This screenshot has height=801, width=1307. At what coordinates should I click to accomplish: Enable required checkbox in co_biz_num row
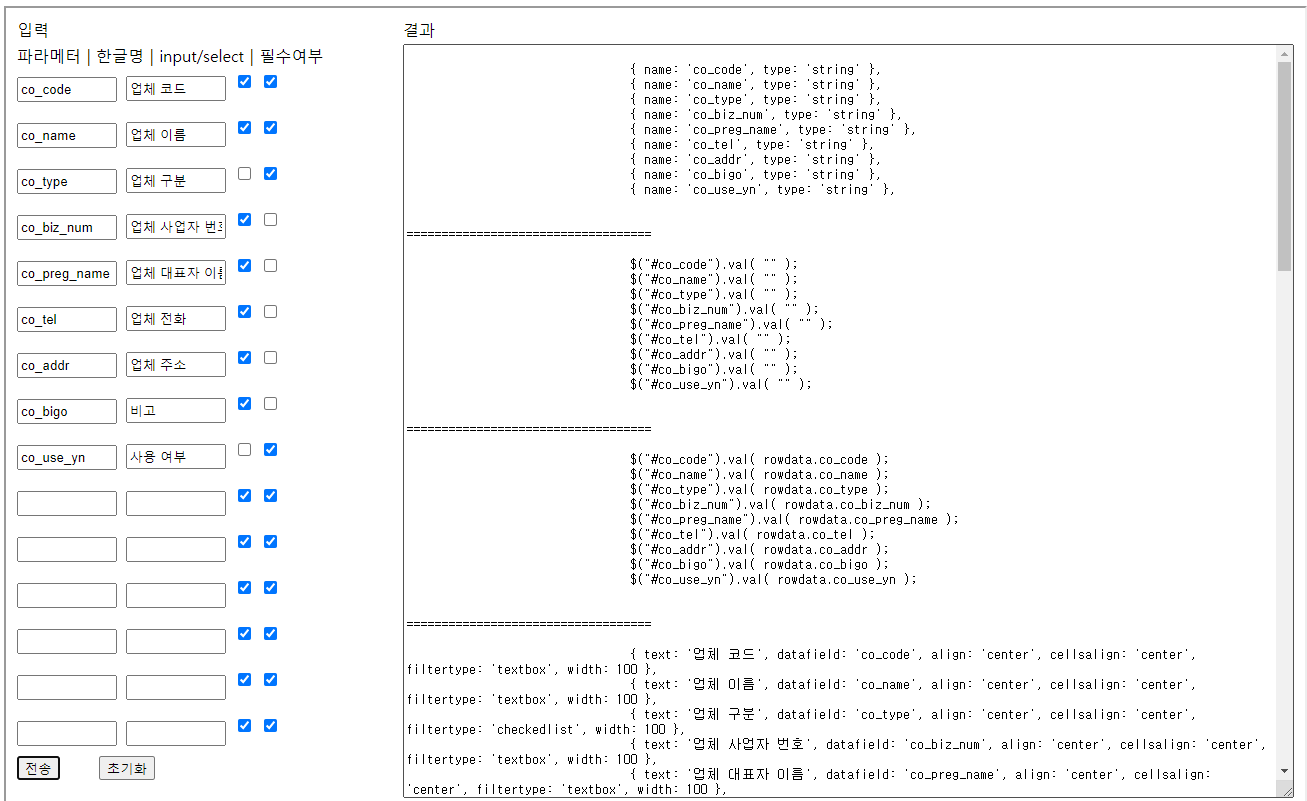(270, 220)
